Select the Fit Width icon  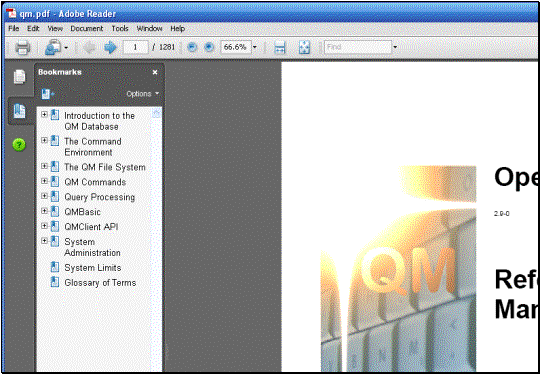tap(280, 48)
